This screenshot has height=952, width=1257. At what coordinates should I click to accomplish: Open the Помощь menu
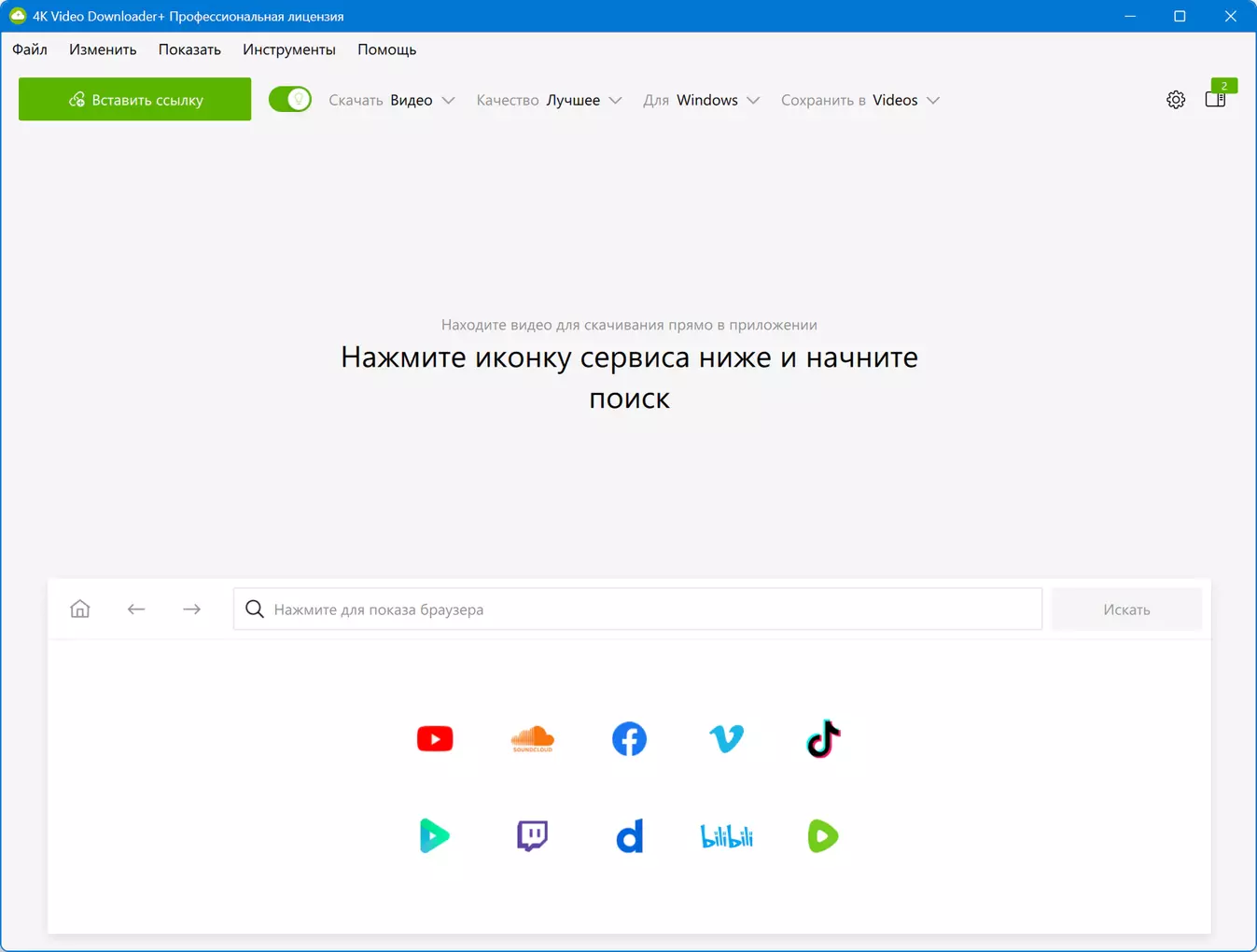386,49
